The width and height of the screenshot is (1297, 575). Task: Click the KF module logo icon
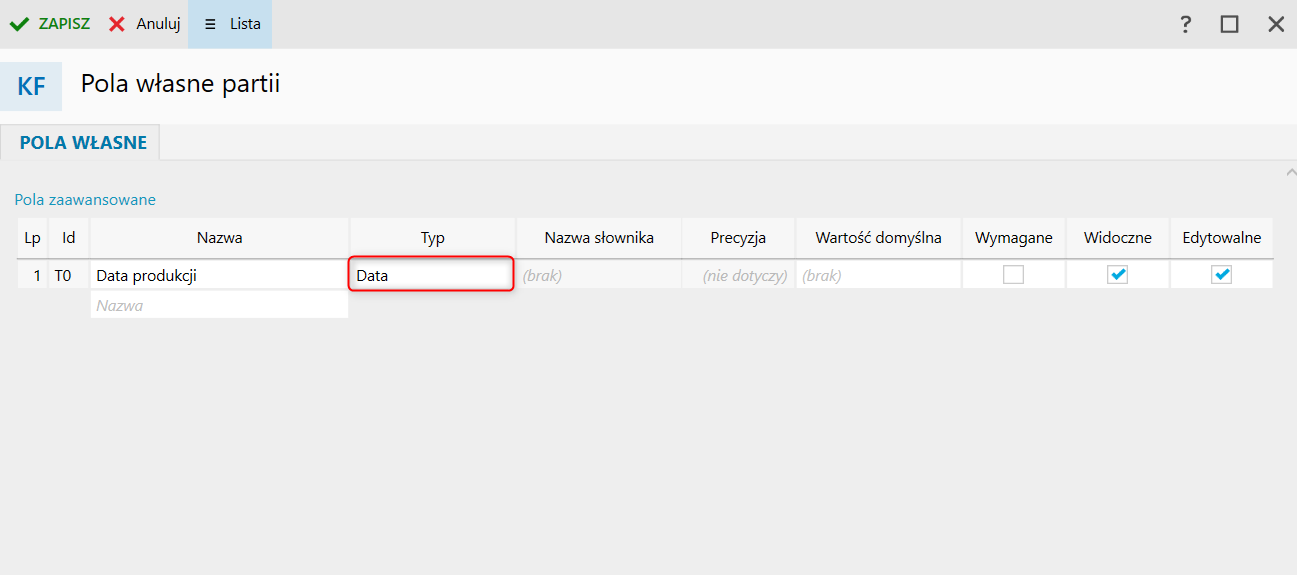pyautogui.click(x=31, y=86)
